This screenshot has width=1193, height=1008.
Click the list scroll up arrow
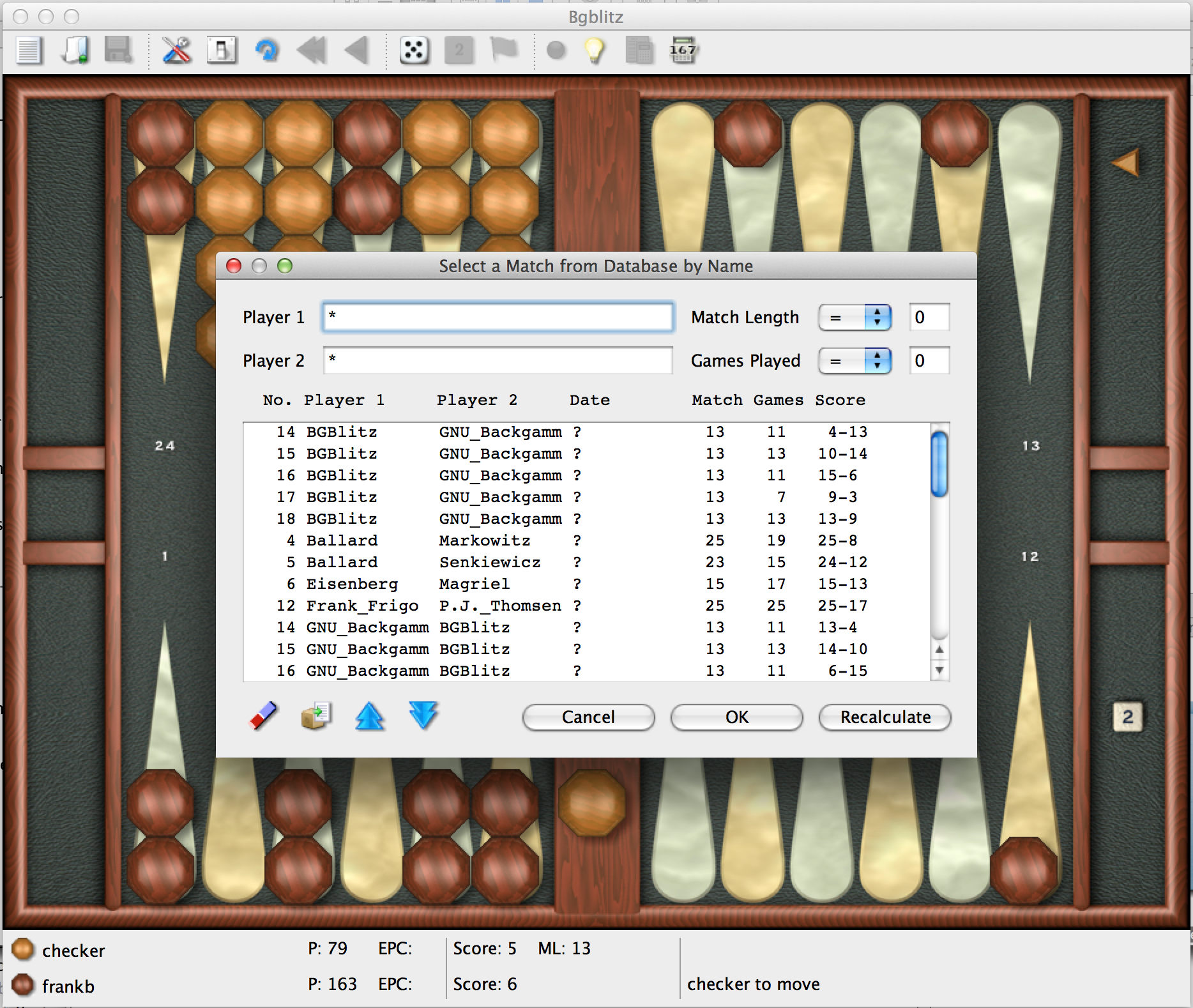939,650
